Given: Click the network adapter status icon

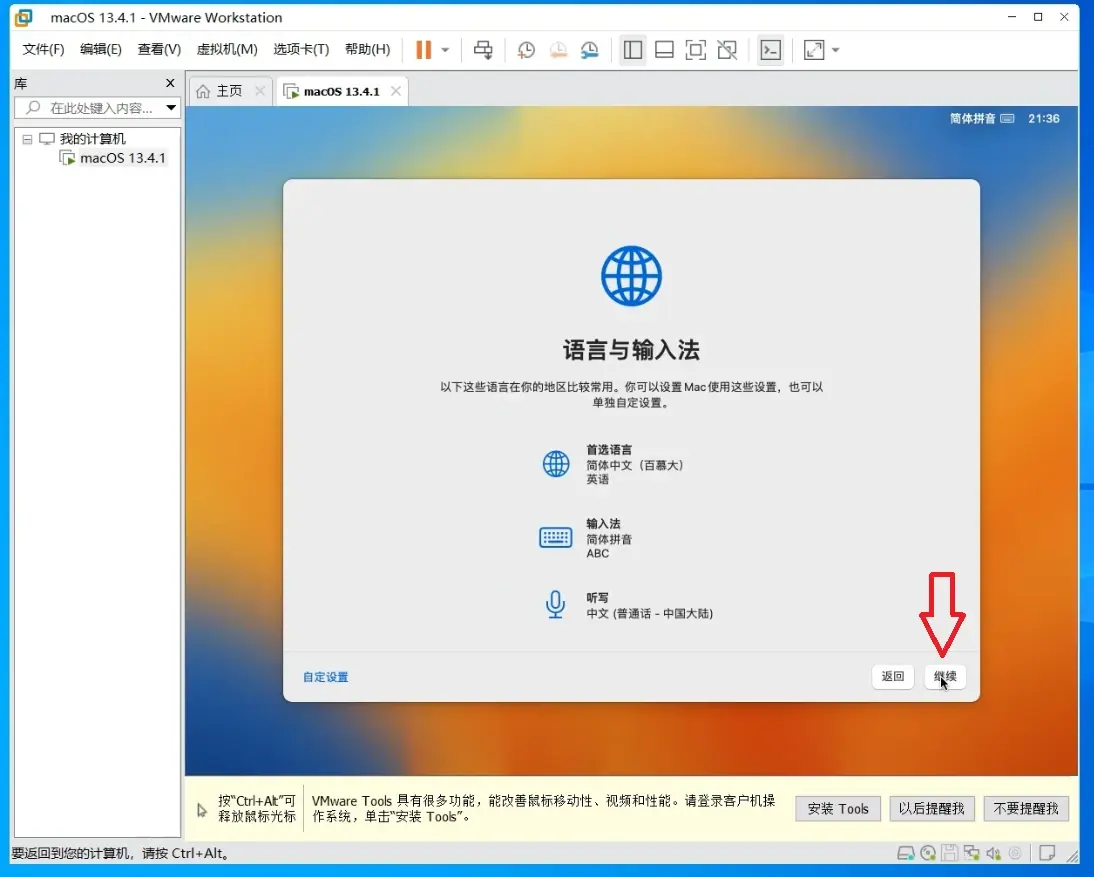Looking at the screenshot, I should pyautogui.click(x=972, y=853).
